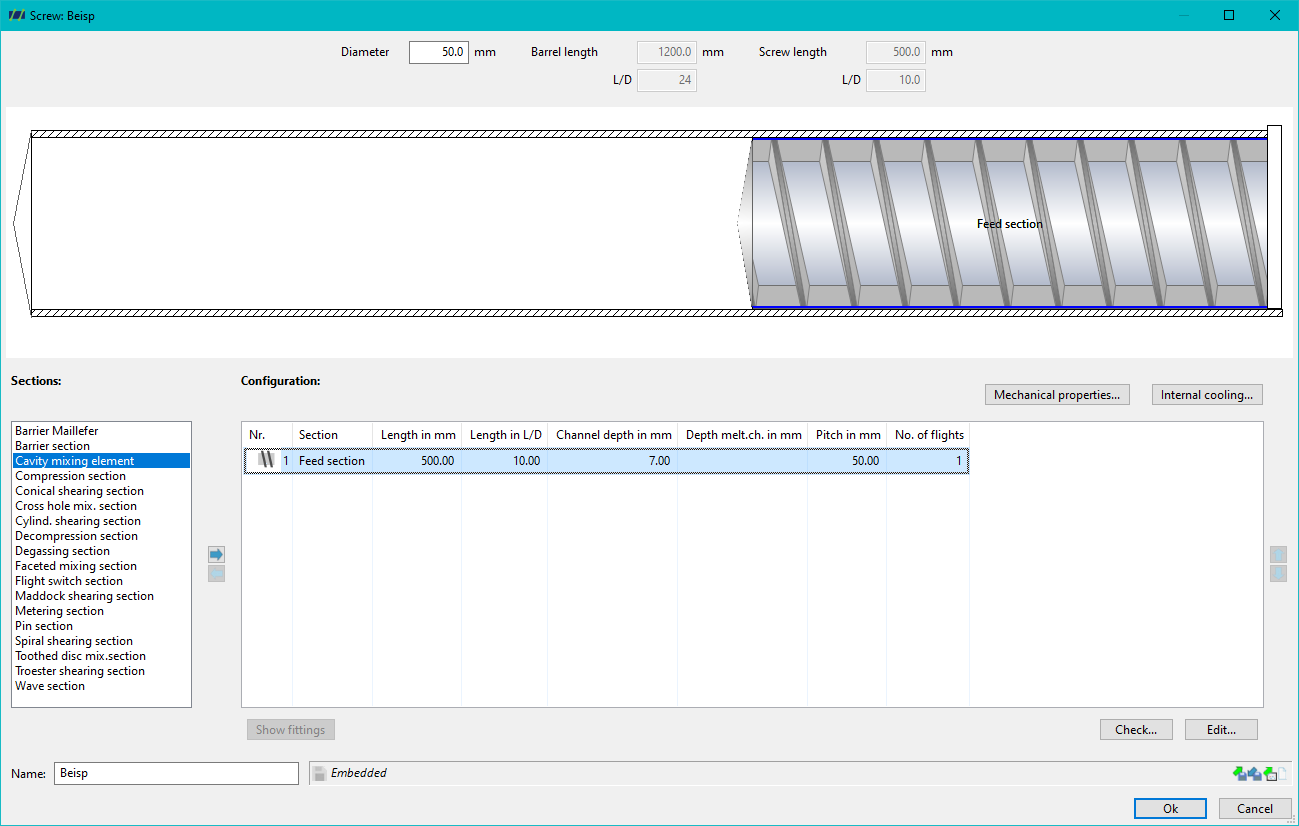The image size is (1299, 826).
Task: Open Mechanical properties dialog
Action: [x=1058, y=395]
